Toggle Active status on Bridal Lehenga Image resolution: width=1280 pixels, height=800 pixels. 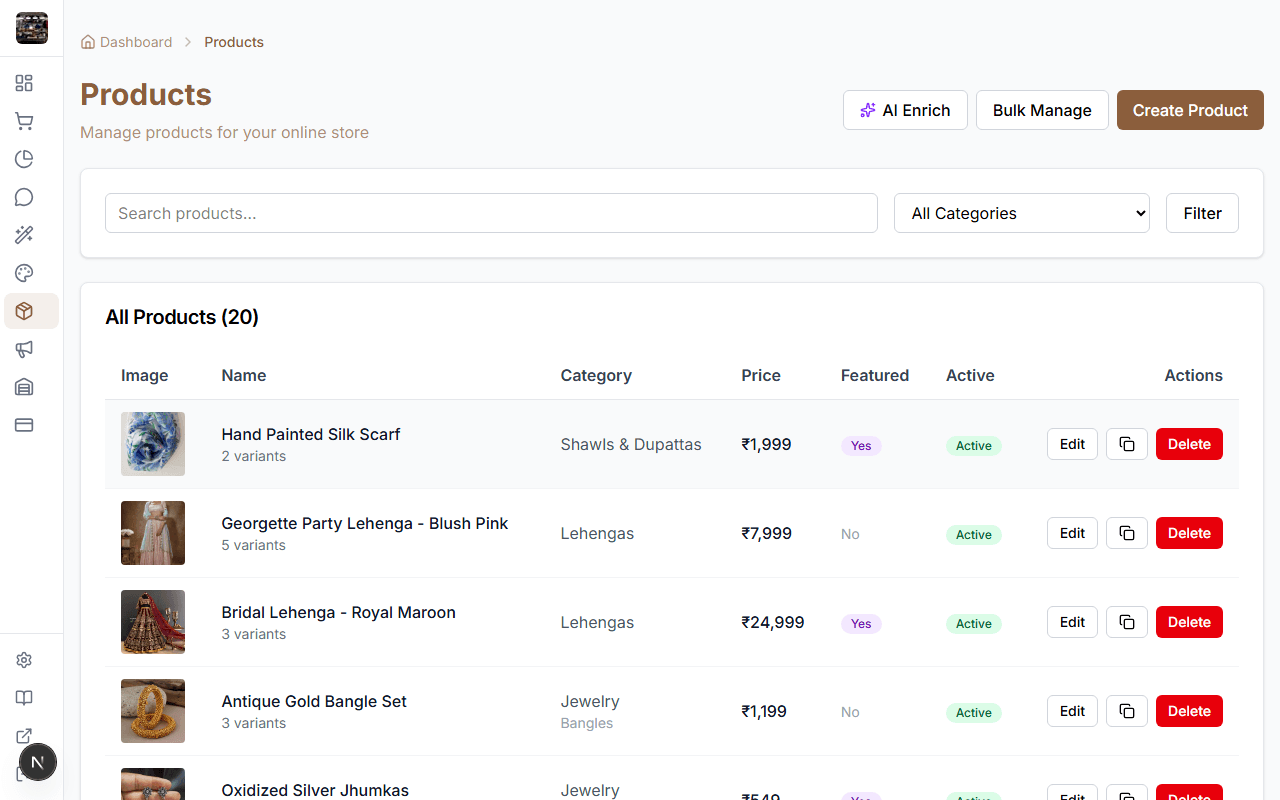tap(973, 623)
